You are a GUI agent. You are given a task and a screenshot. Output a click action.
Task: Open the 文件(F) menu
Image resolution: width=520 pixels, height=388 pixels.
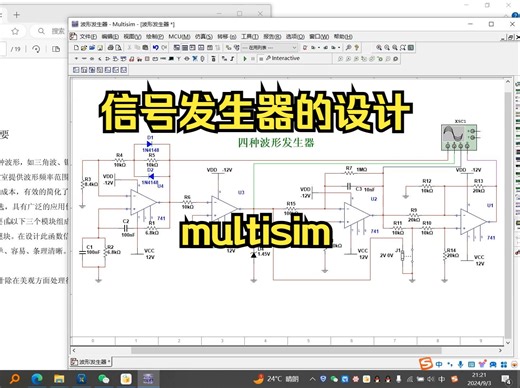click(88, 36)
